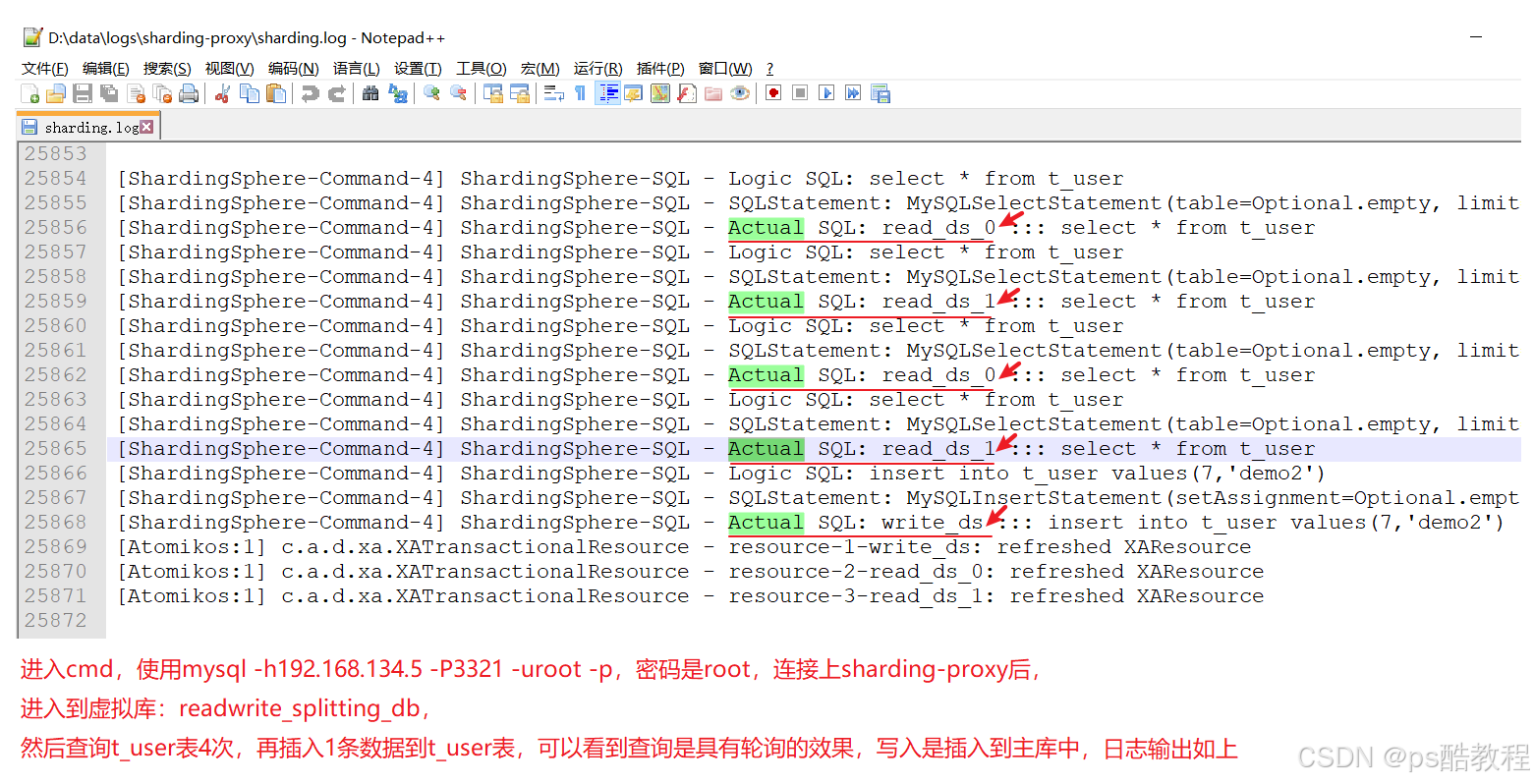Toggle Show All Characters pilcrow icon
Screen dimensions: 1534x784
pyautogui.click(x=581, y=93)
